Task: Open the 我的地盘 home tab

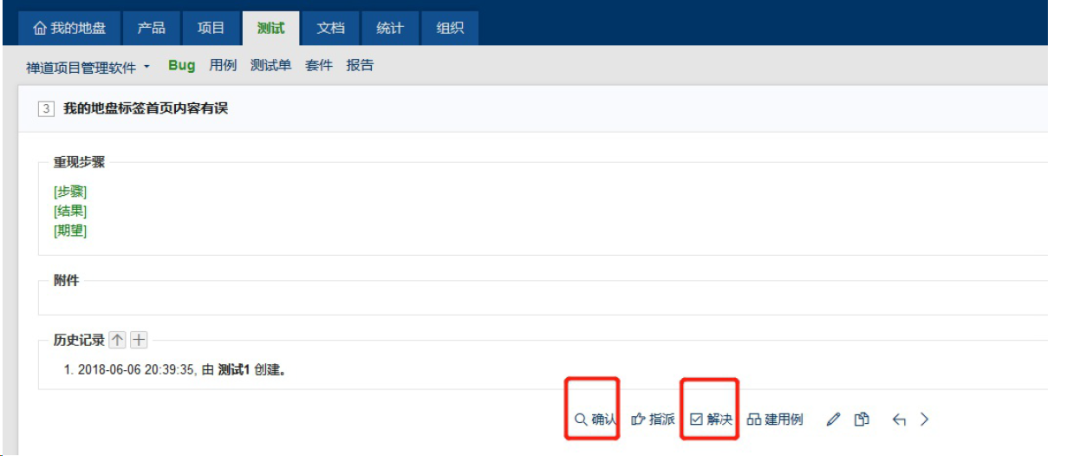Action: click(69, 28)
